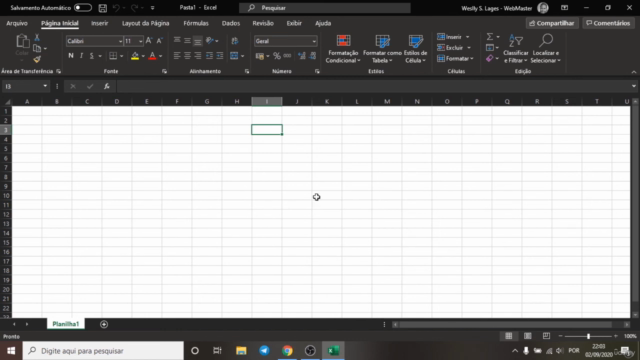
Task: Click the insert function fx icon
Action: [107, 87]
